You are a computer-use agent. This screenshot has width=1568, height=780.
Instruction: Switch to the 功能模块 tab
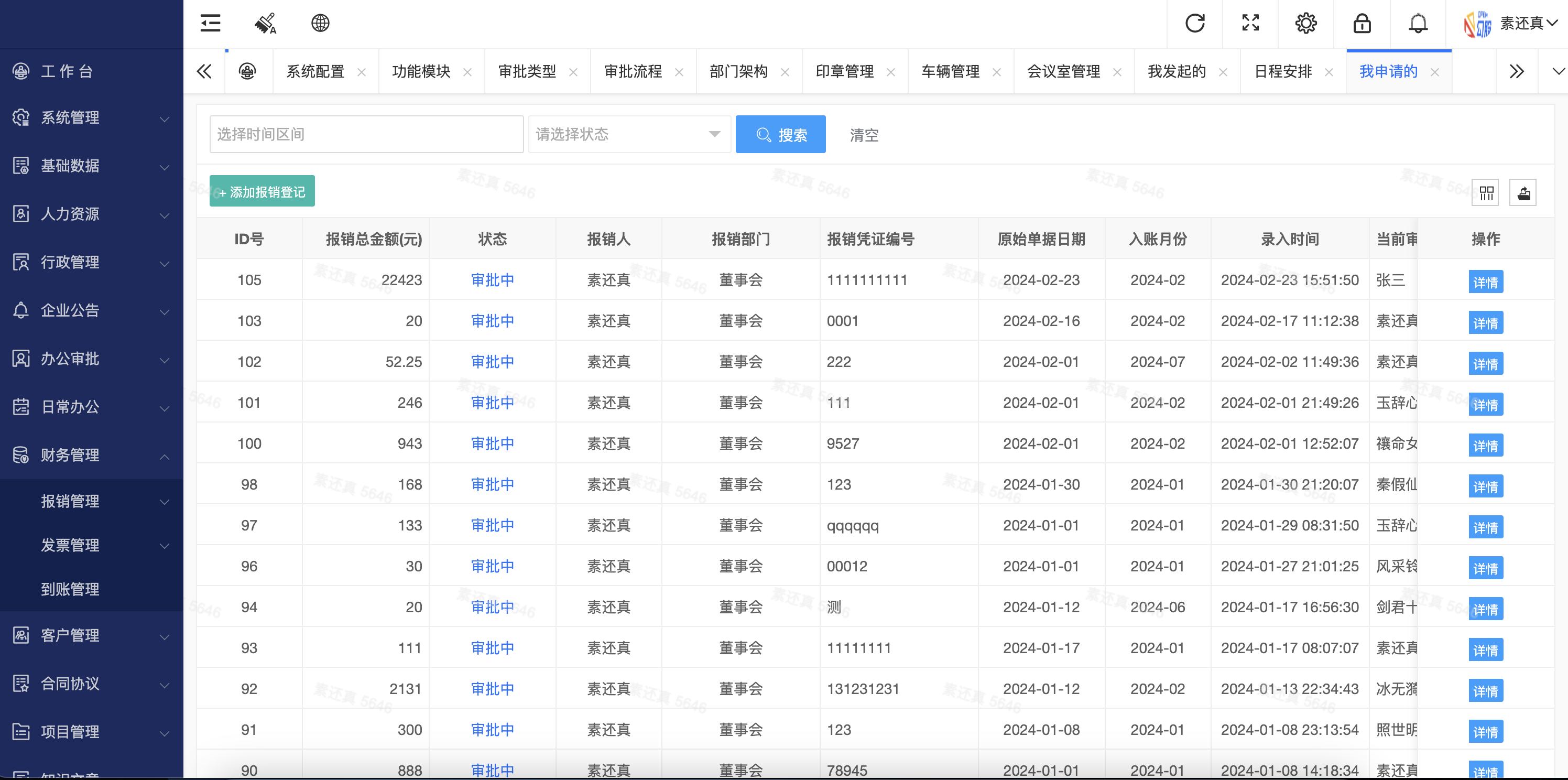421,71
